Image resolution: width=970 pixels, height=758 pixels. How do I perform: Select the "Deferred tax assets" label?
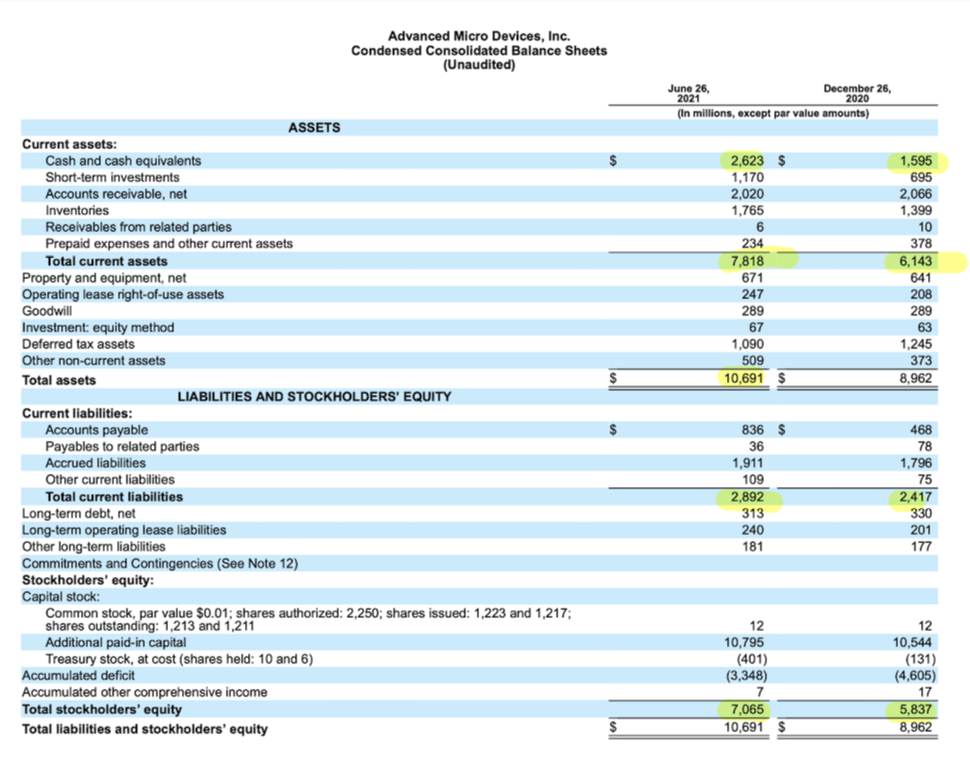point(78,344)
